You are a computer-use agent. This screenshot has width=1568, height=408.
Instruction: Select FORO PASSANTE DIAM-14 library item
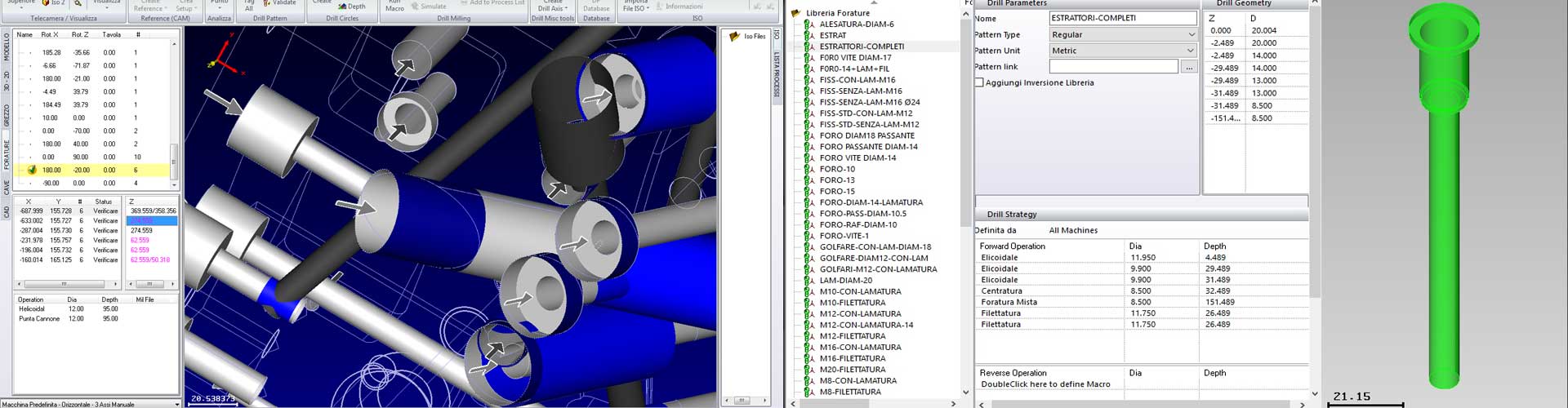[x=868, y=147]
